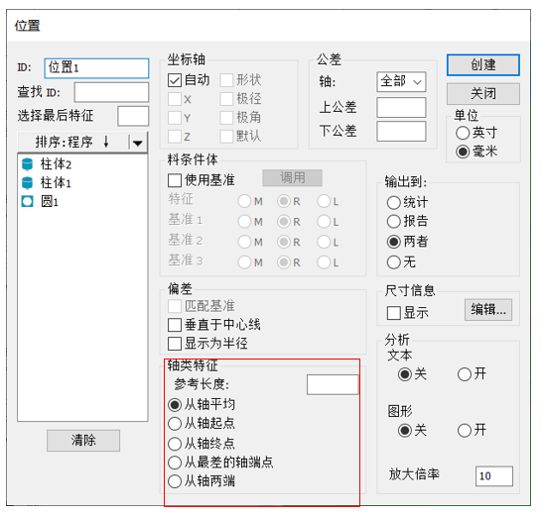Click the 查找 ID input field
542x516 pixels.
[111, 92]
